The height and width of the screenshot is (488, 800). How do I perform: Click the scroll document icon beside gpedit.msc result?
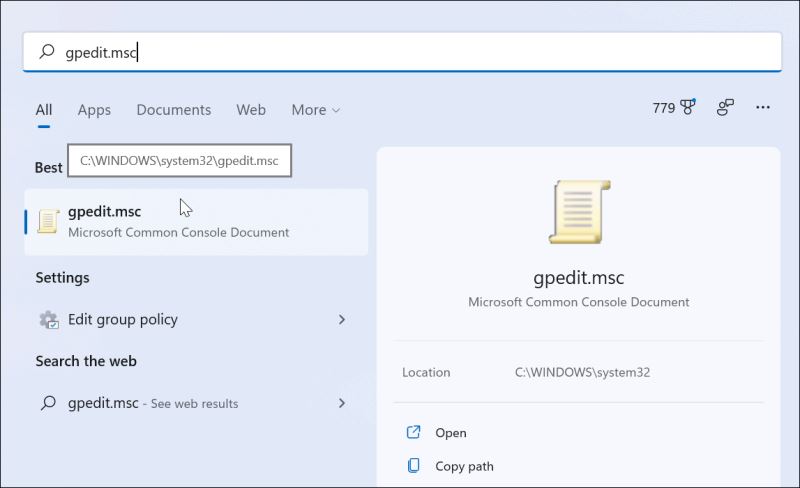click(48, 222)
